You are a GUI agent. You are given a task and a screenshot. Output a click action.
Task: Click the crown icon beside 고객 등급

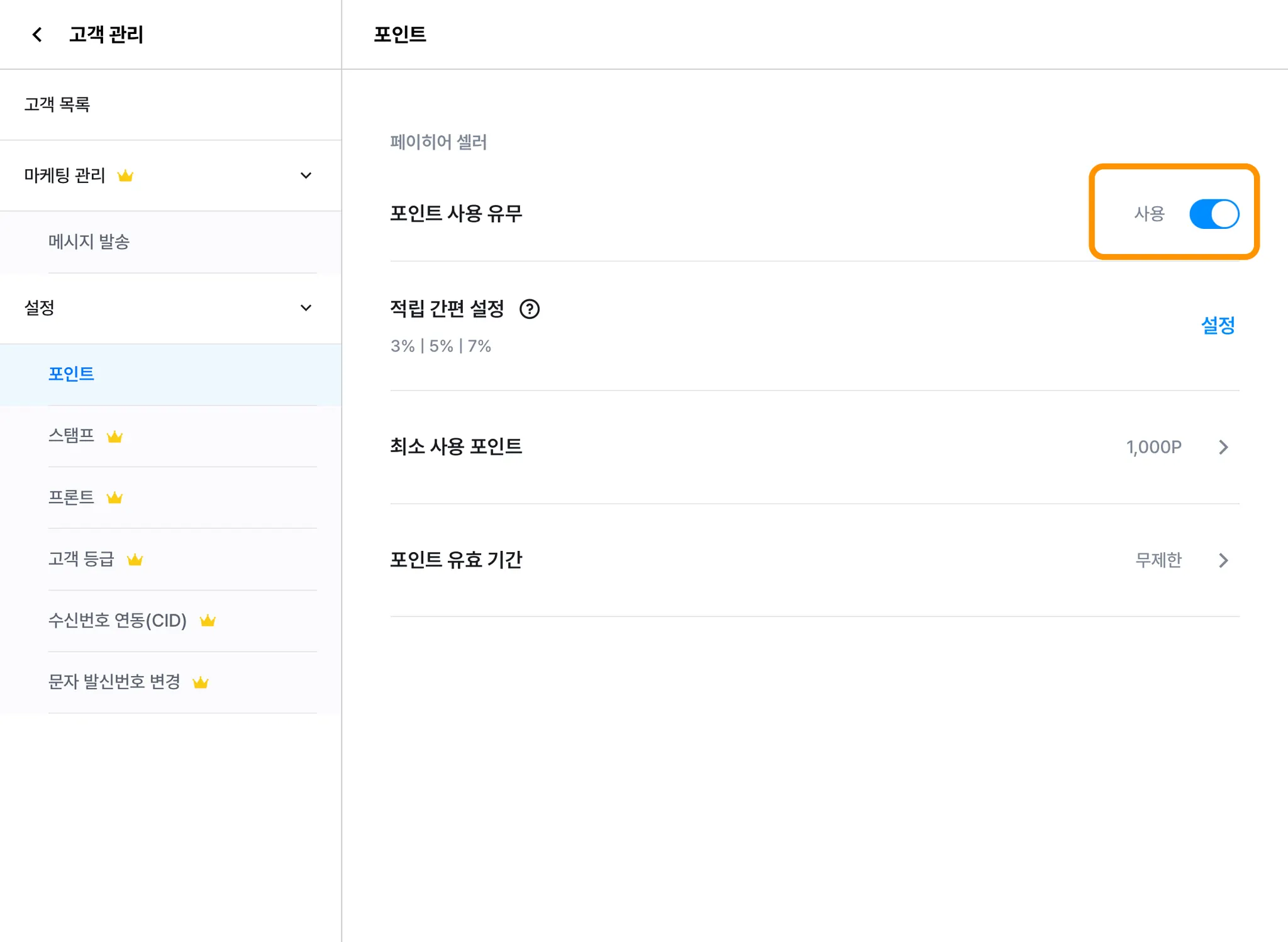click(x=135, y=560)
